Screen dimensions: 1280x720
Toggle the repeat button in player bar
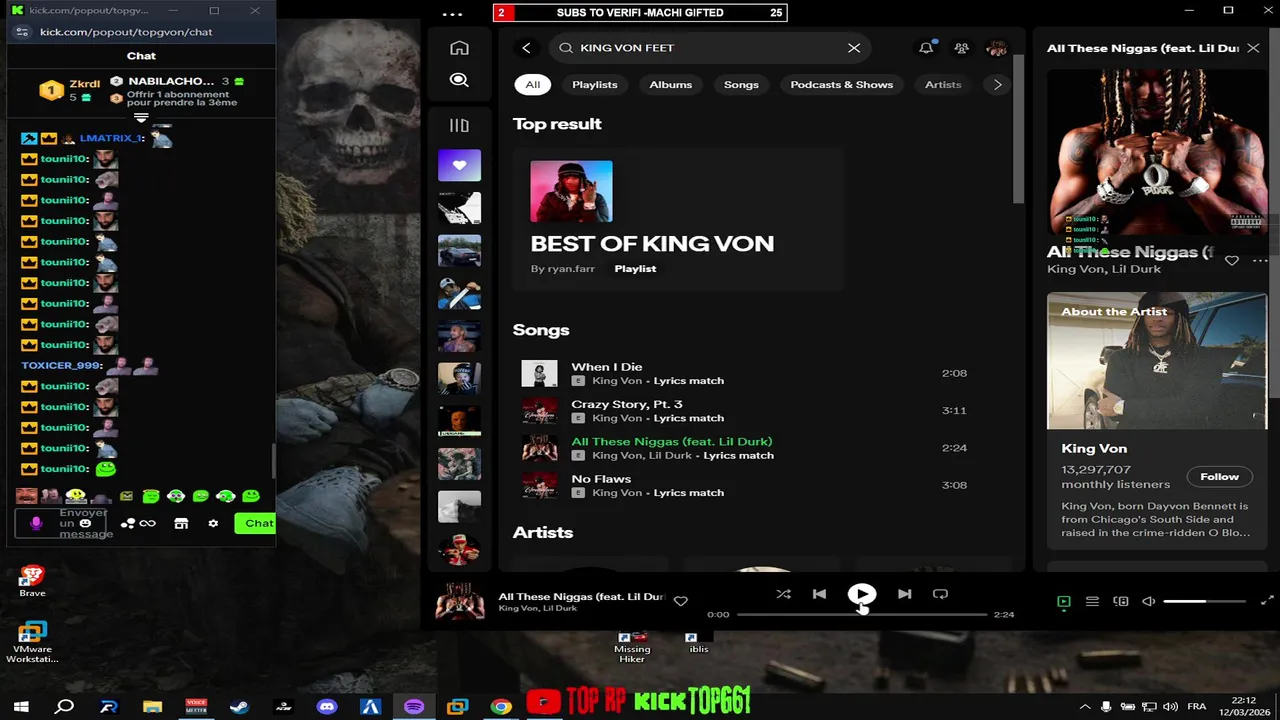click(x=940, y=594)
